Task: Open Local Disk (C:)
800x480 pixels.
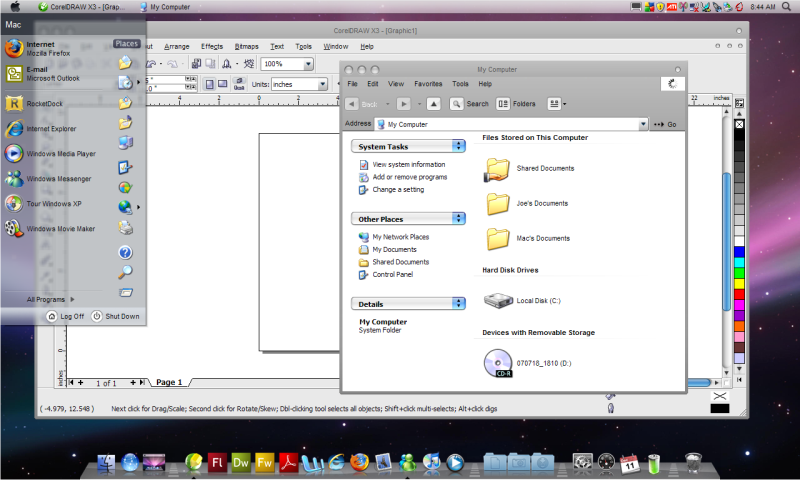Action: 522,300
